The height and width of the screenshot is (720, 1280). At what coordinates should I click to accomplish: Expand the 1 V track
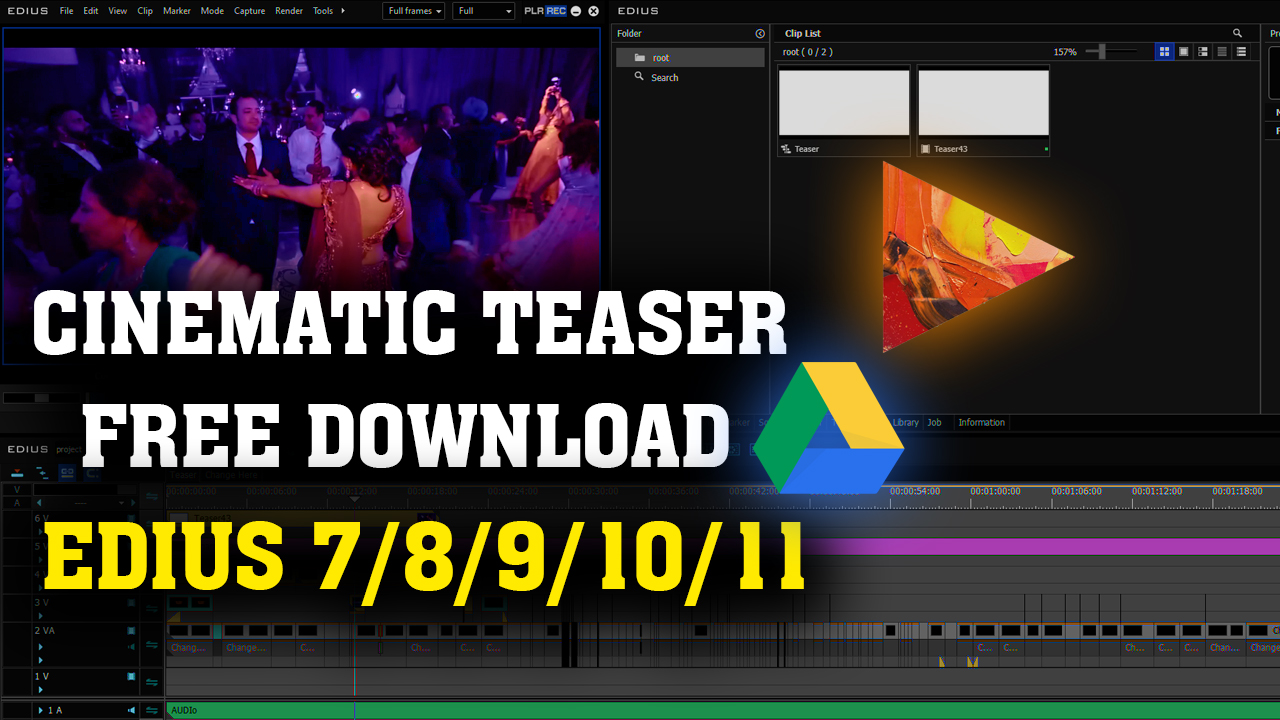(41, 689)
